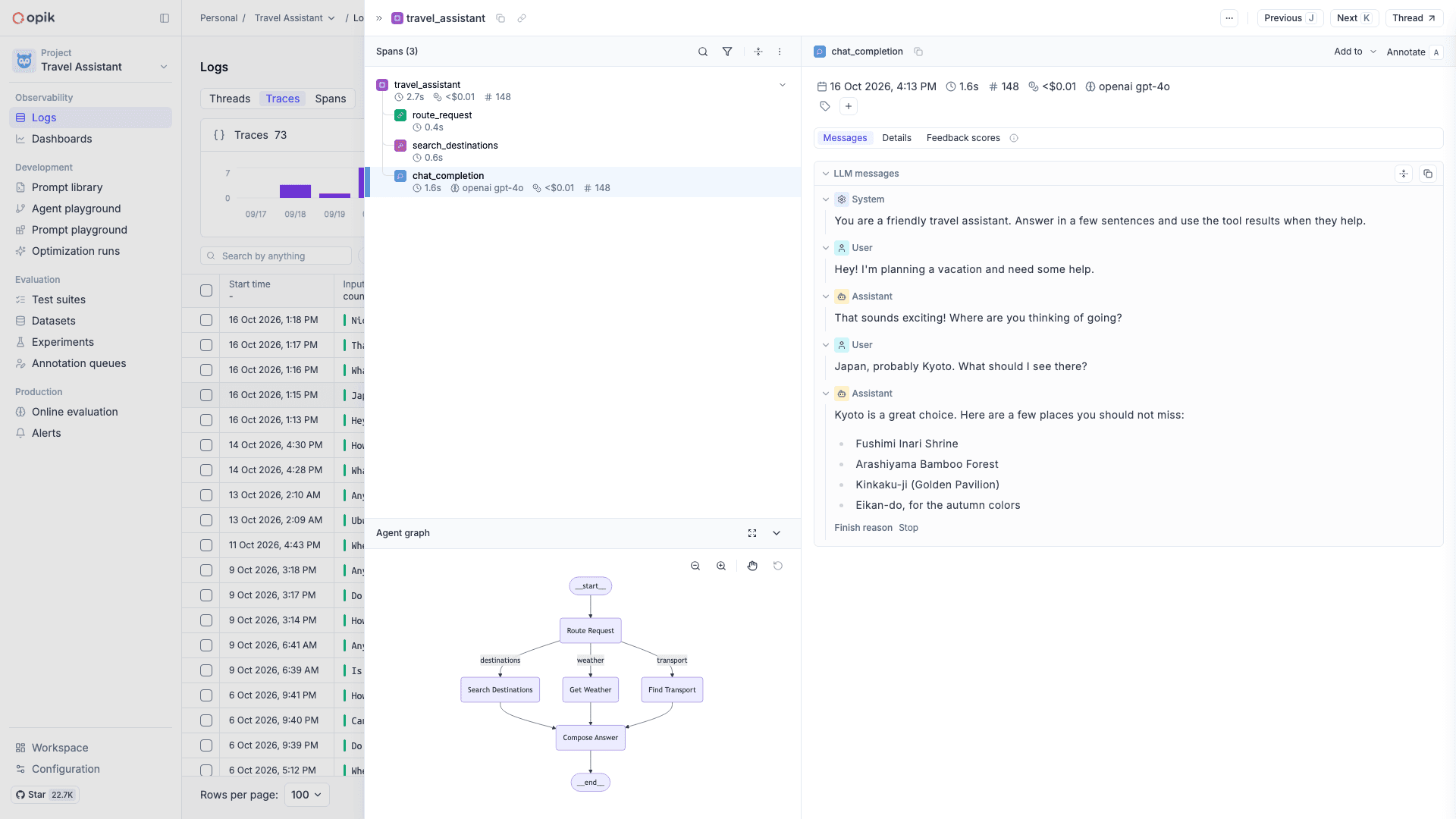
Task: Go to the Next trace
Action: [x=1354, y=18]
